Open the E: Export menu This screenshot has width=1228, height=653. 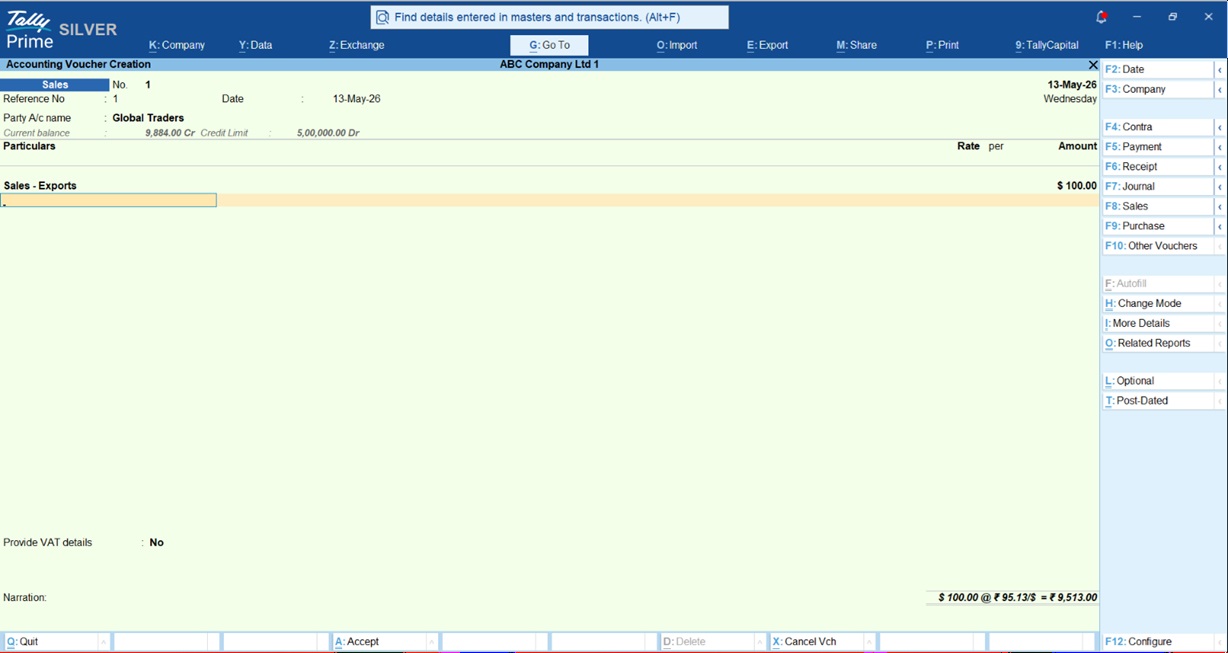click(767, 45)
